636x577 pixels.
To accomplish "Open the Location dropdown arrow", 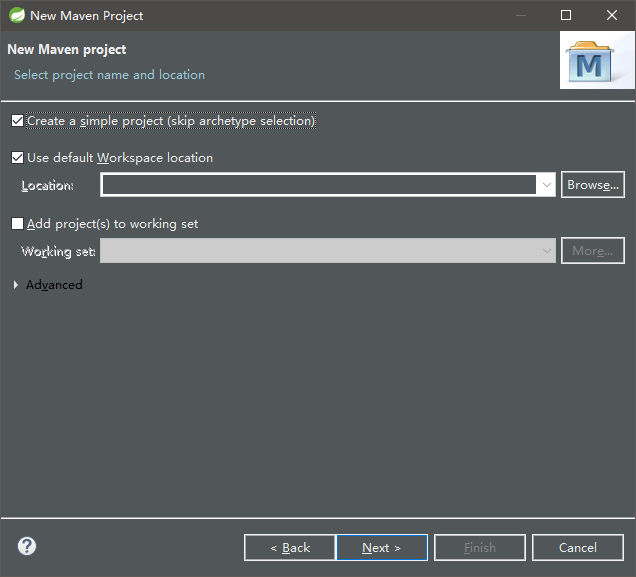I will (x=546, y=185).
